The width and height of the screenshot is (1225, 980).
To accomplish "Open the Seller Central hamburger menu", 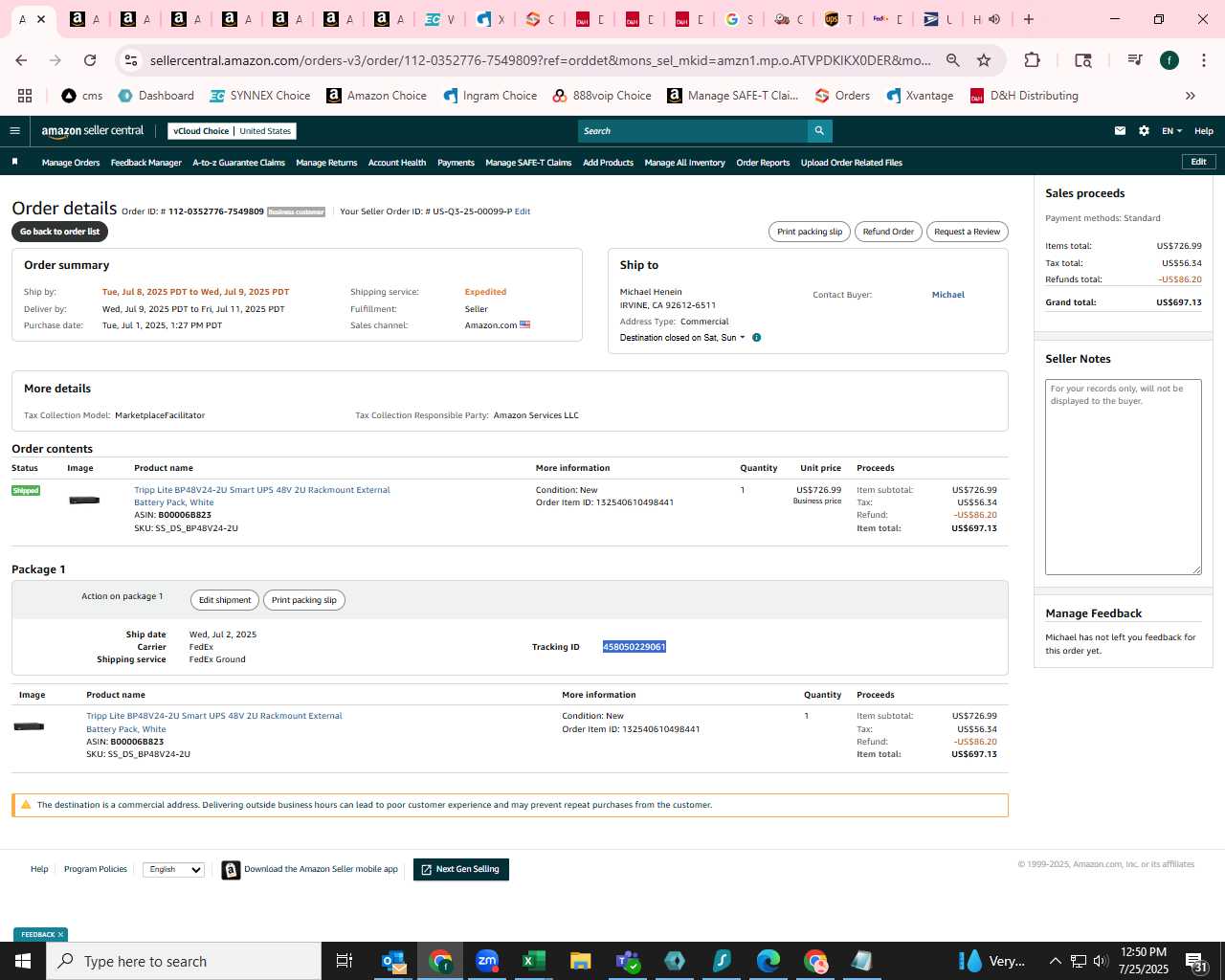I will click(x=14, y=131).
